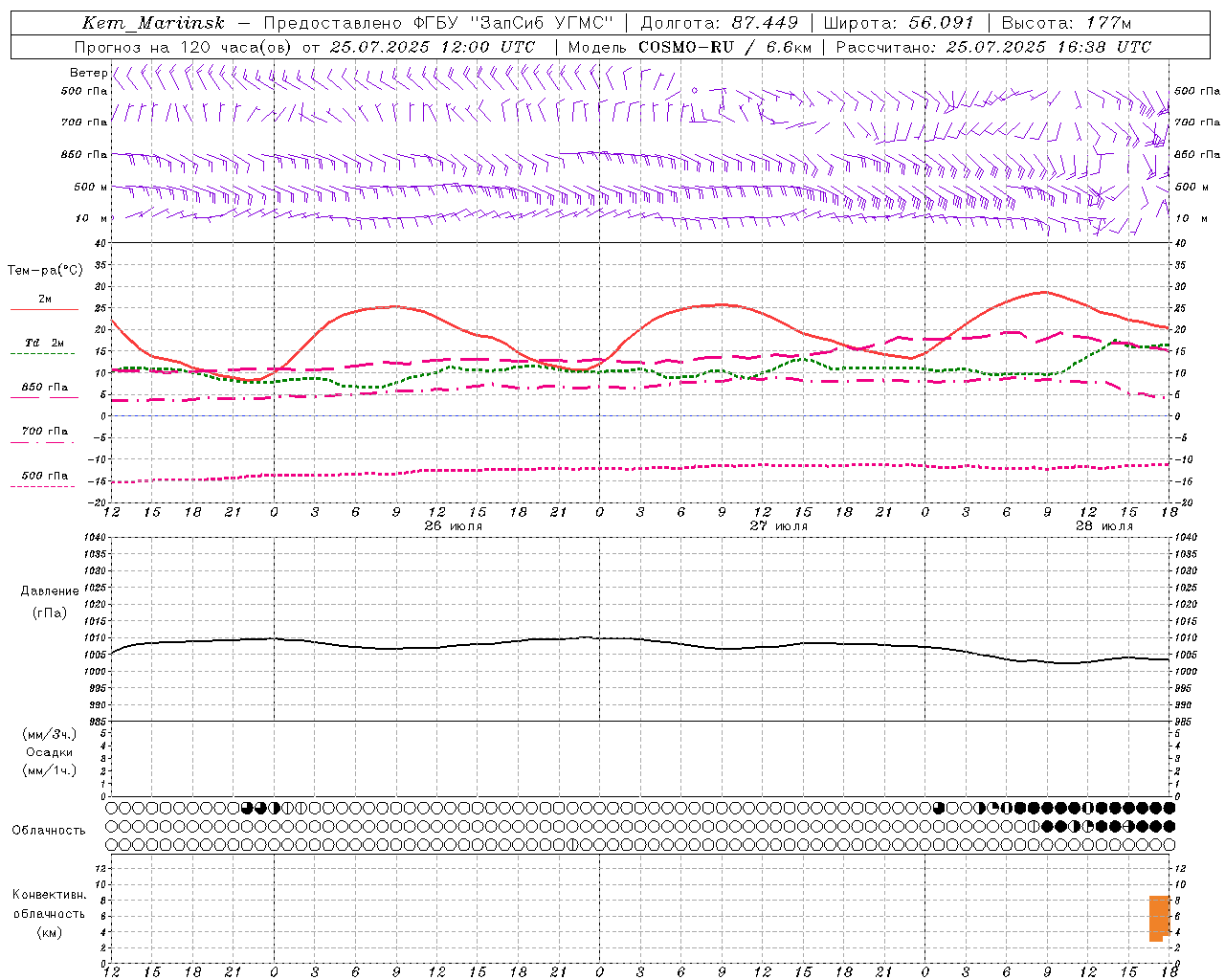Click the Конвективн. convective cloud label
Image resolution: width=1225 pixels, height=980 pixels.
(x=49, y=895)
